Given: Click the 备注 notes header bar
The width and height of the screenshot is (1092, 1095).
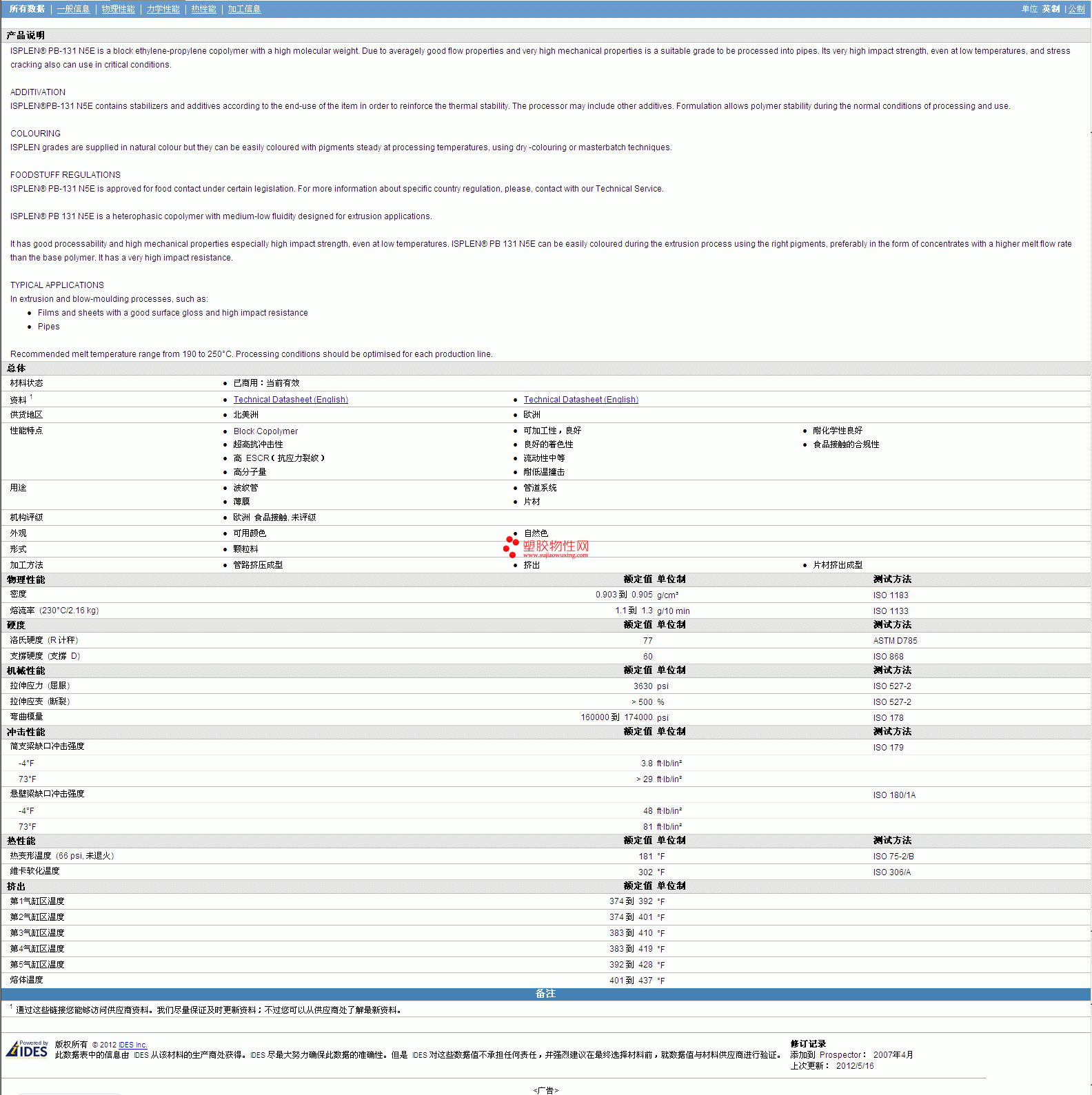Looking at the screenshot, I should (x=545, y=994).
